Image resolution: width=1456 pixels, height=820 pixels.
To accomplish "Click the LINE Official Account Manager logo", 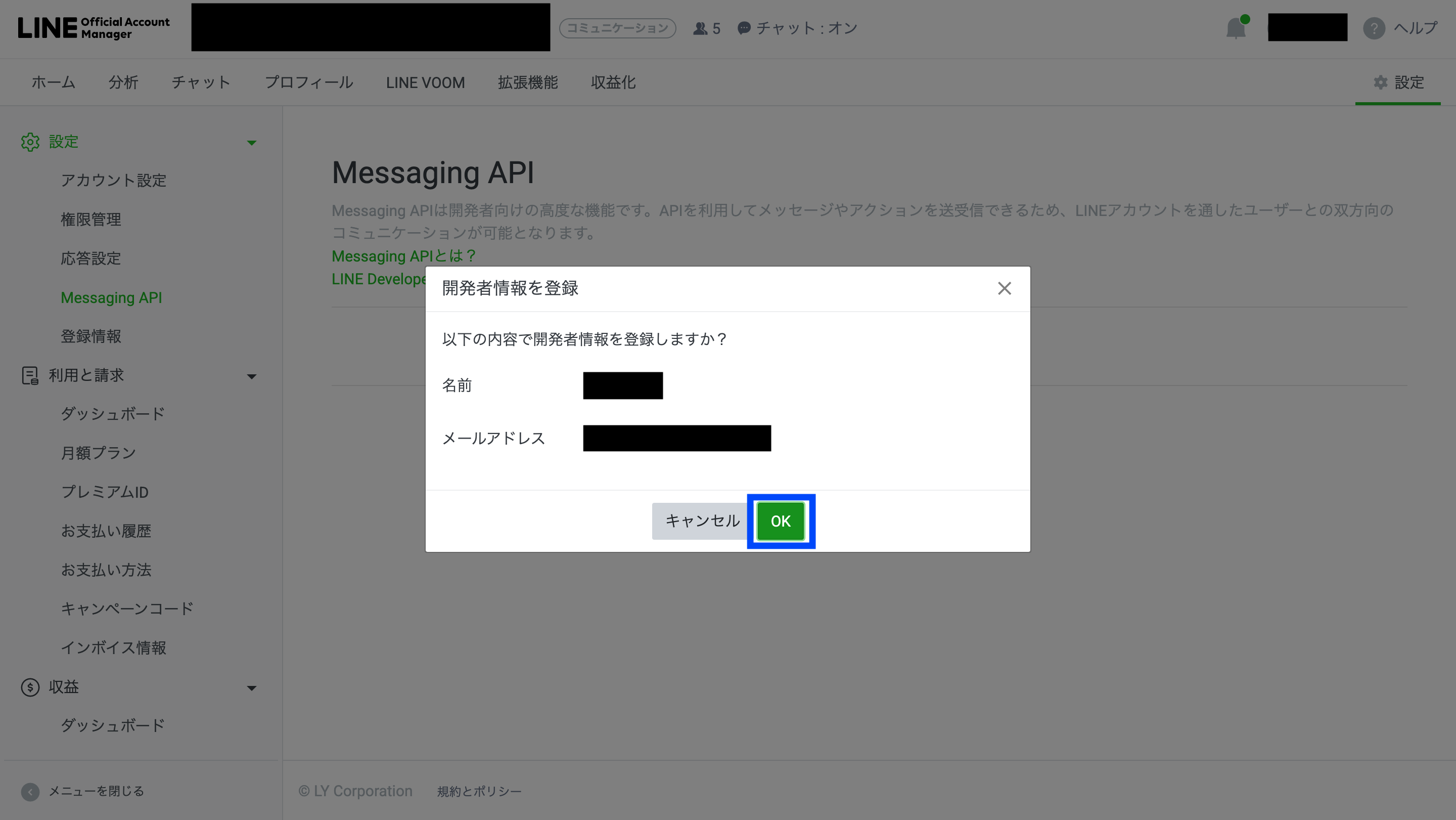I will [x=94, y=28].
